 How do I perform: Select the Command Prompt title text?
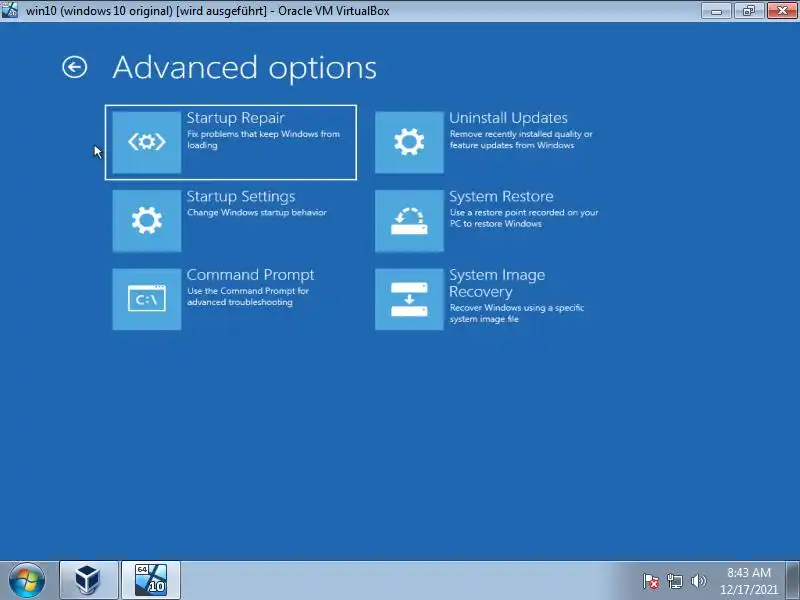[251, 275]
